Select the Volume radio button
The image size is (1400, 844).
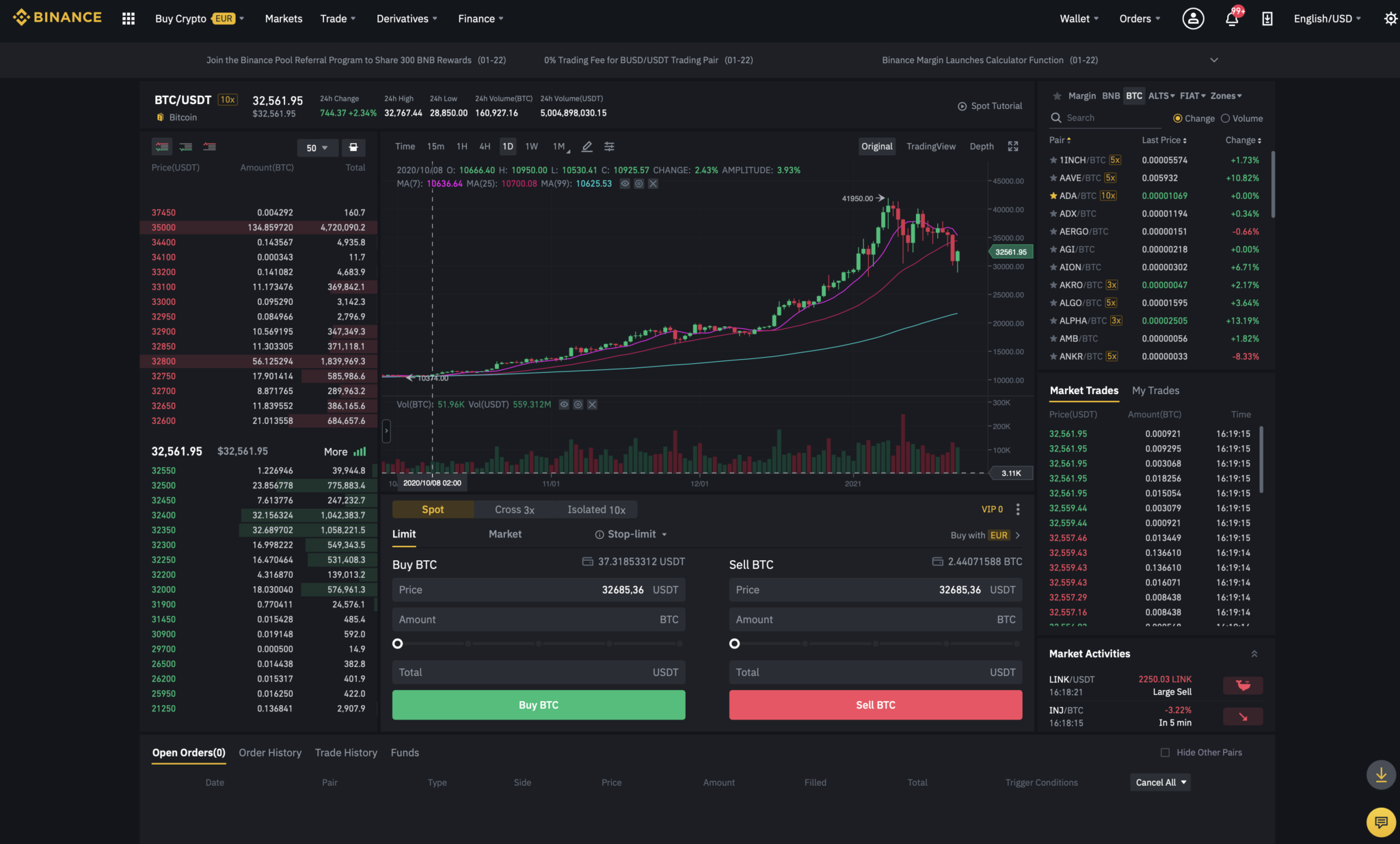tap(1226, 118)
